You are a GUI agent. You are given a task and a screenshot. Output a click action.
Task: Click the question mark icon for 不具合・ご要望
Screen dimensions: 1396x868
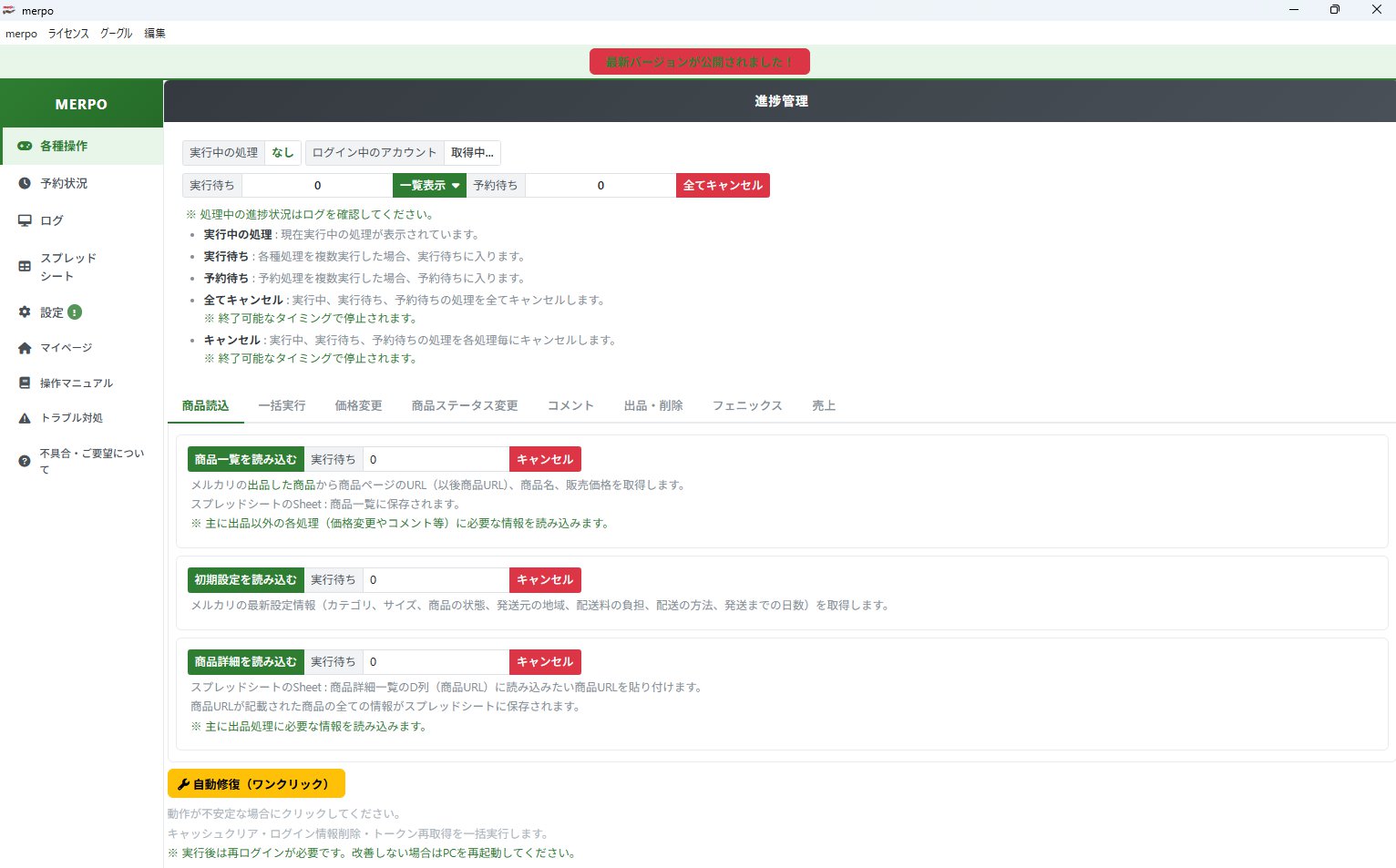pyautogui.click(x=25, y=461)
